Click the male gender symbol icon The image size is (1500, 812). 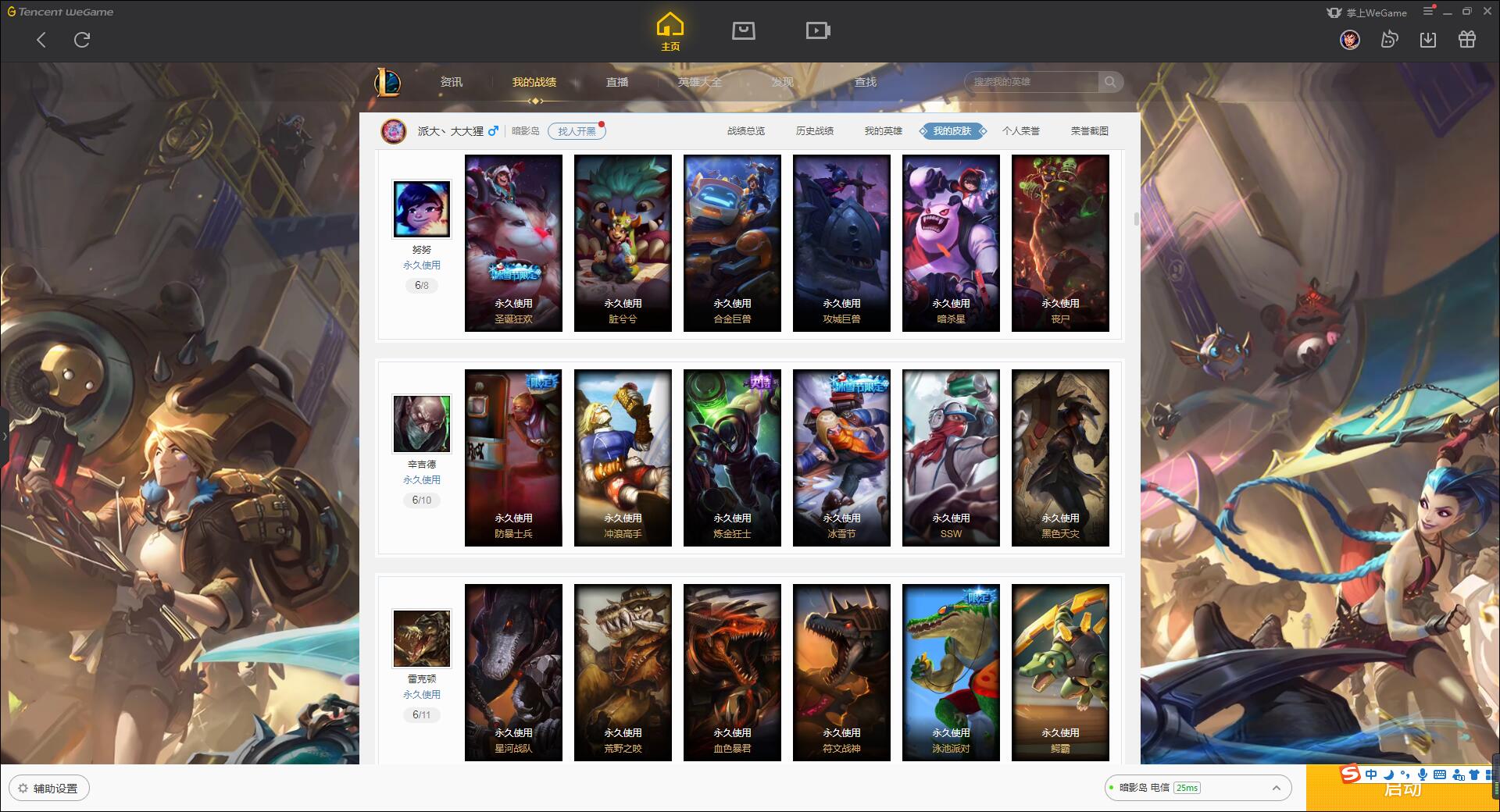click(x=493, y=131)
